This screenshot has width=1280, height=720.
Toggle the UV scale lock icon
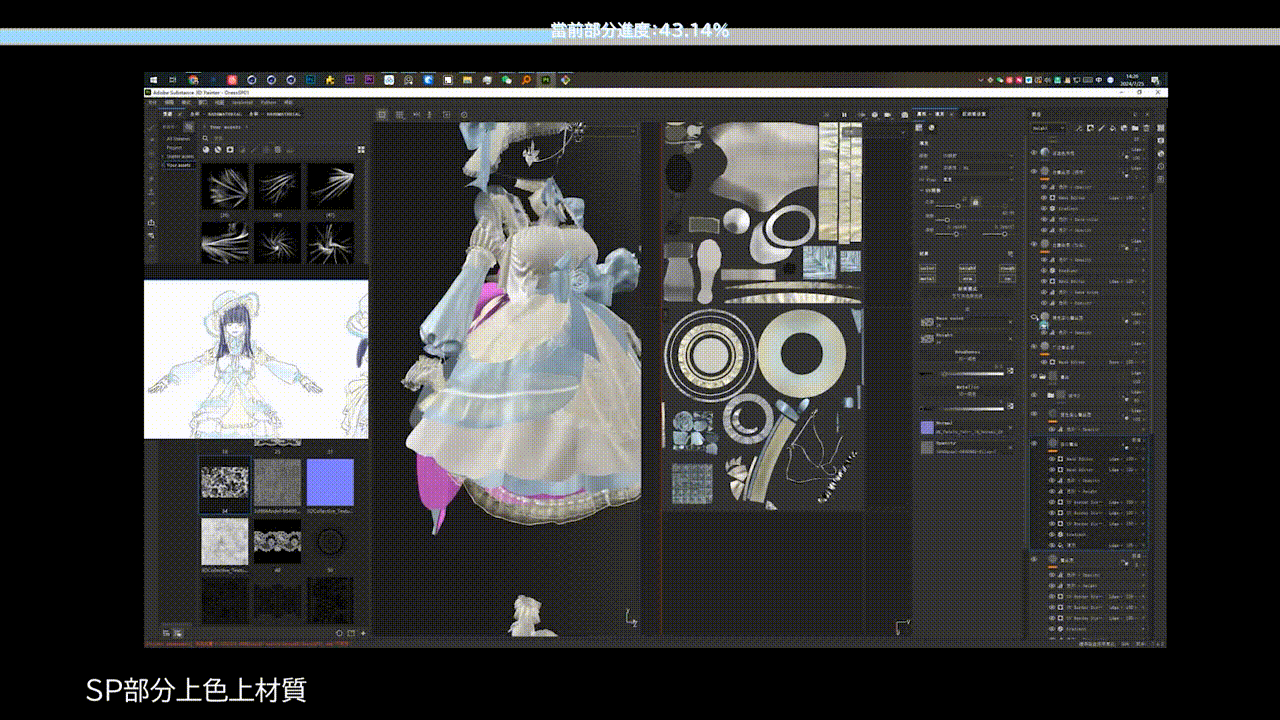[x=976, y=202]
